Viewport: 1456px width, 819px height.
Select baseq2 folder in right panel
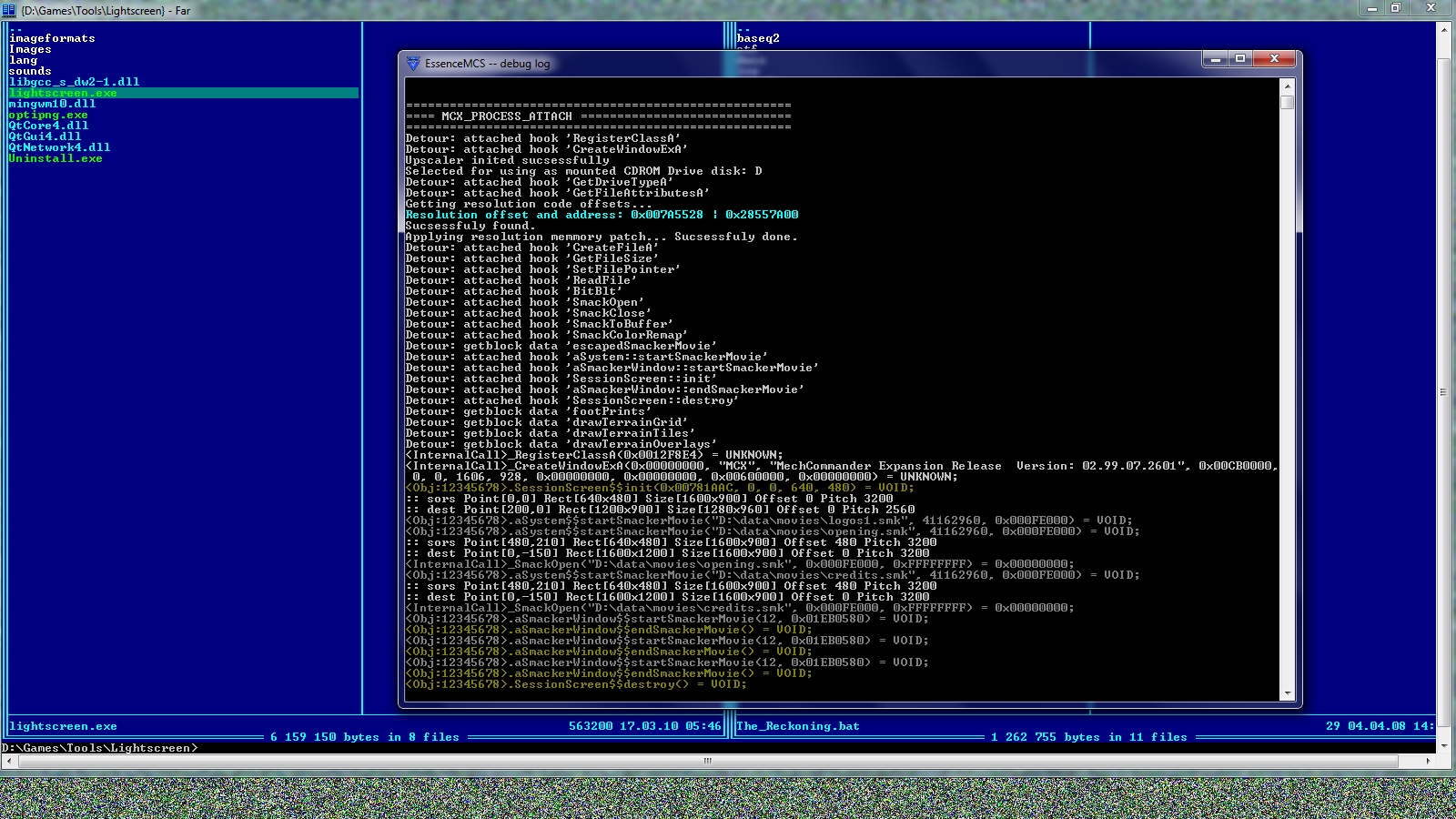point(758,38)
